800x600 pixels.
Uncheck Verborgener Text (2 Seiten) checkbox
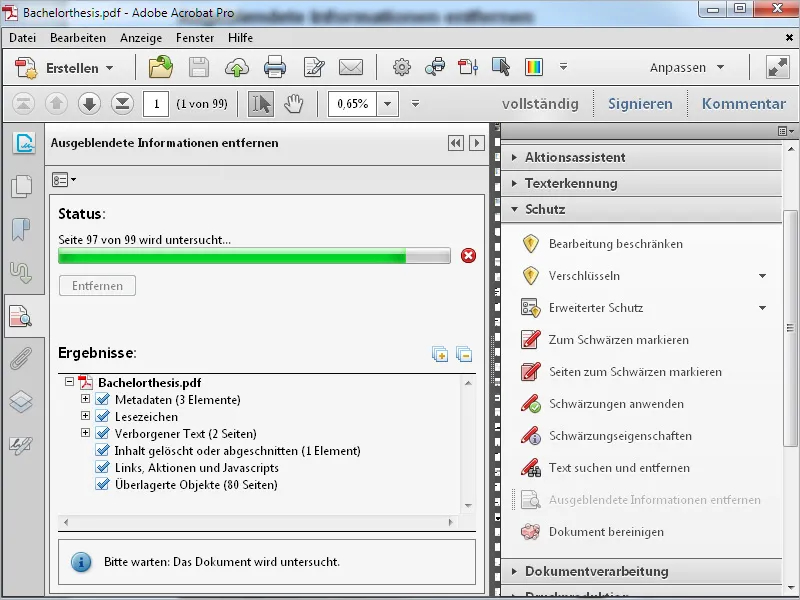point(103,433)
